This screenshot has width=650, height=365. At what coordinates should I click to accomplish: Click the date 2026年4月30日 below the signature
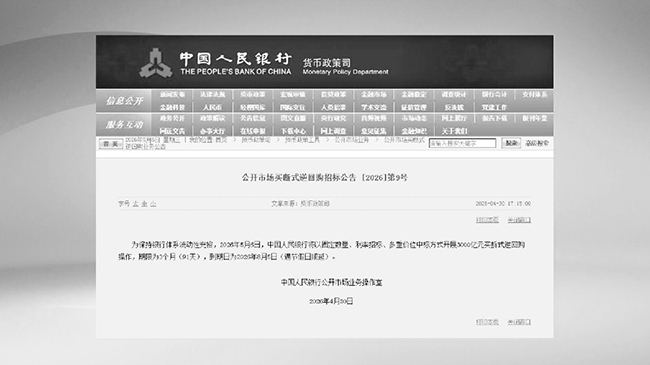331,301
